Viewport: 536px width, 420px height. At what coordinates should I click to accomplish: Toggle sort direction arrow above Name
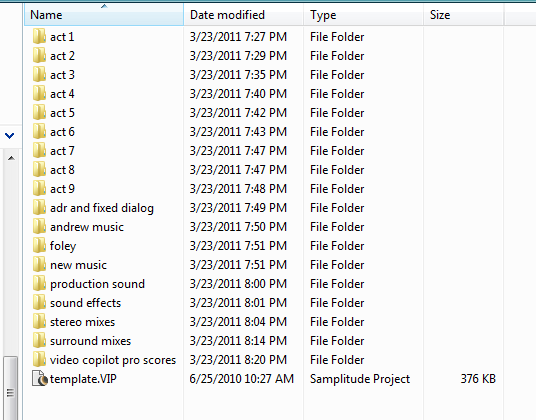pyautogui.click(x=104, y=6)
